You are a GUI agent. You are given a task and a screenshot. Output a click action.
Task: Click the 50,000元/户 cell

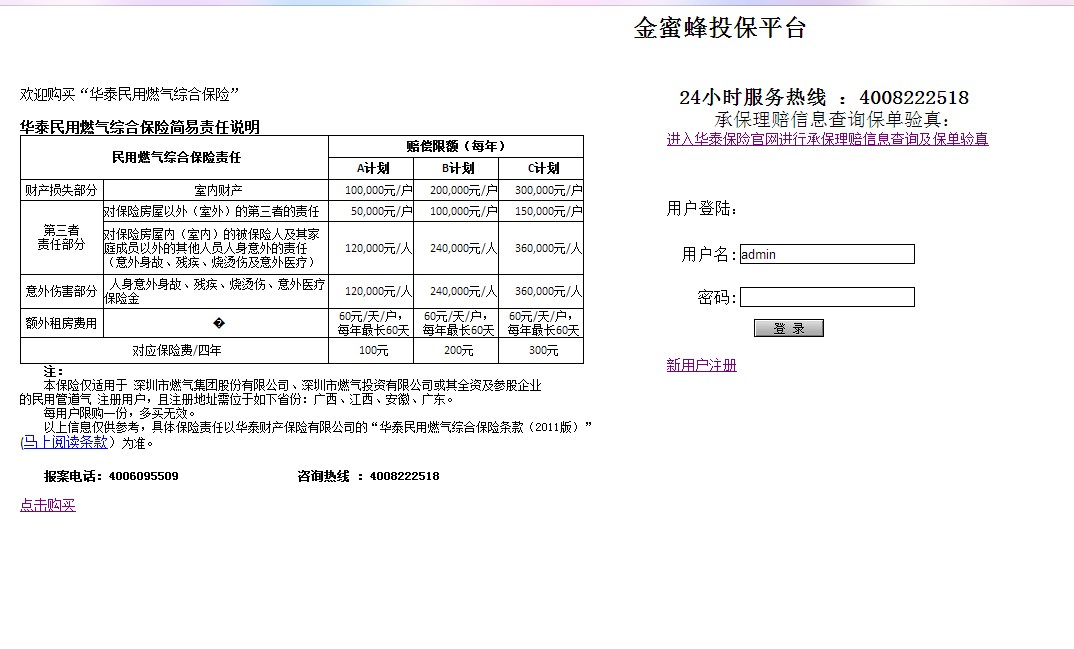pos(372,212)
